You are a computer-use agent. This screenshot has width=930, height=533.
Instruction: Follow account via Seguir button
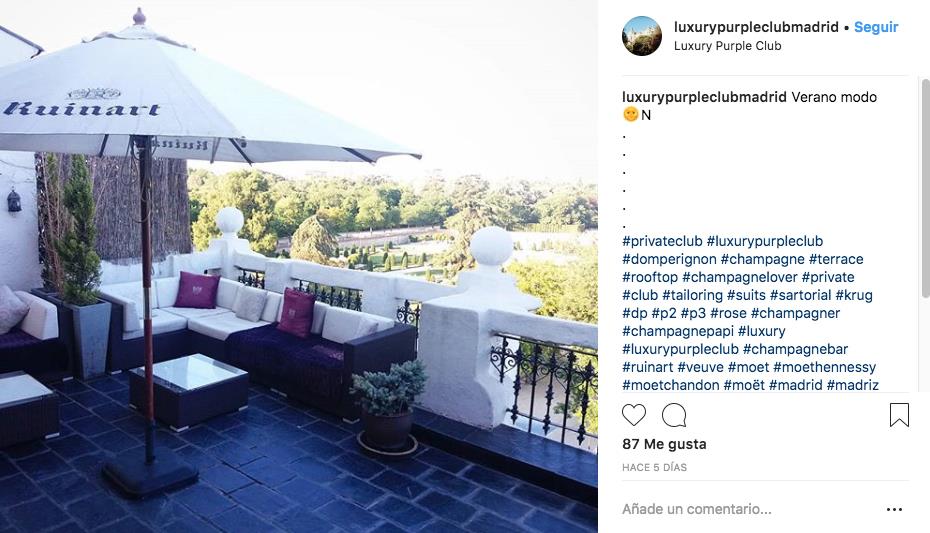(876, 27)
